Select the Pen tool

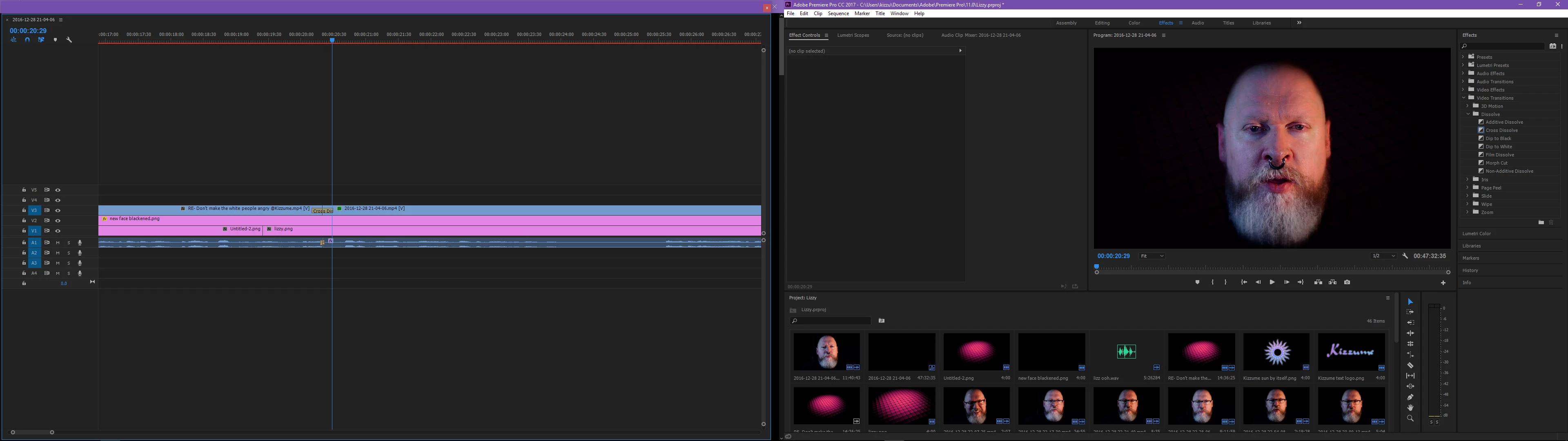(1410, 397)
